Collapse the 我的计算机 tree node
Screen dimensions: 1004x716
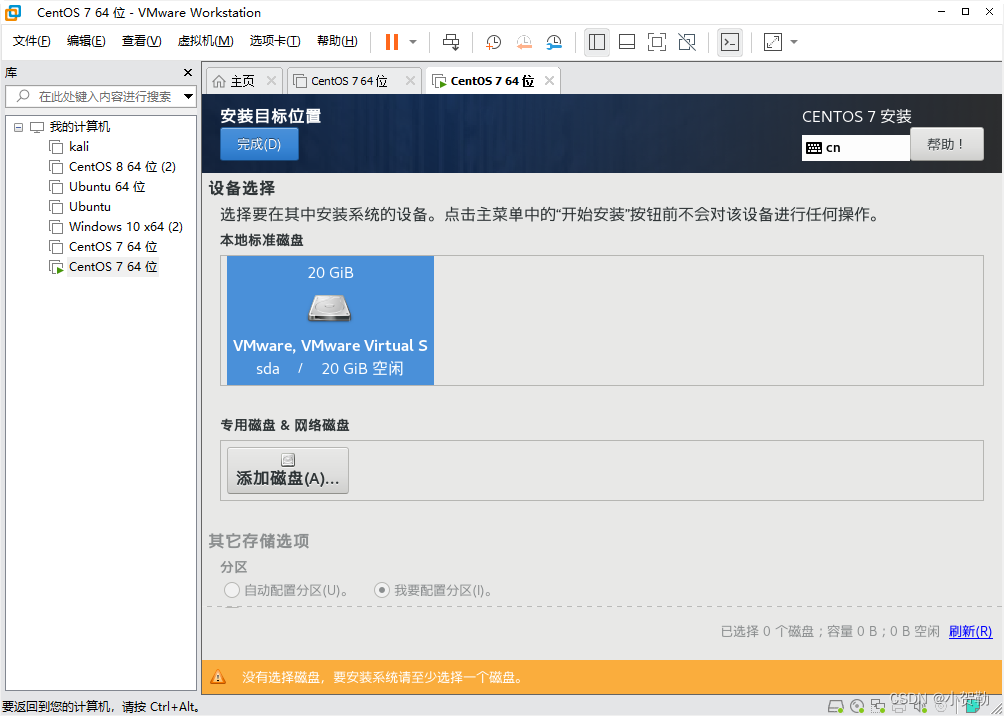point(18,127)
